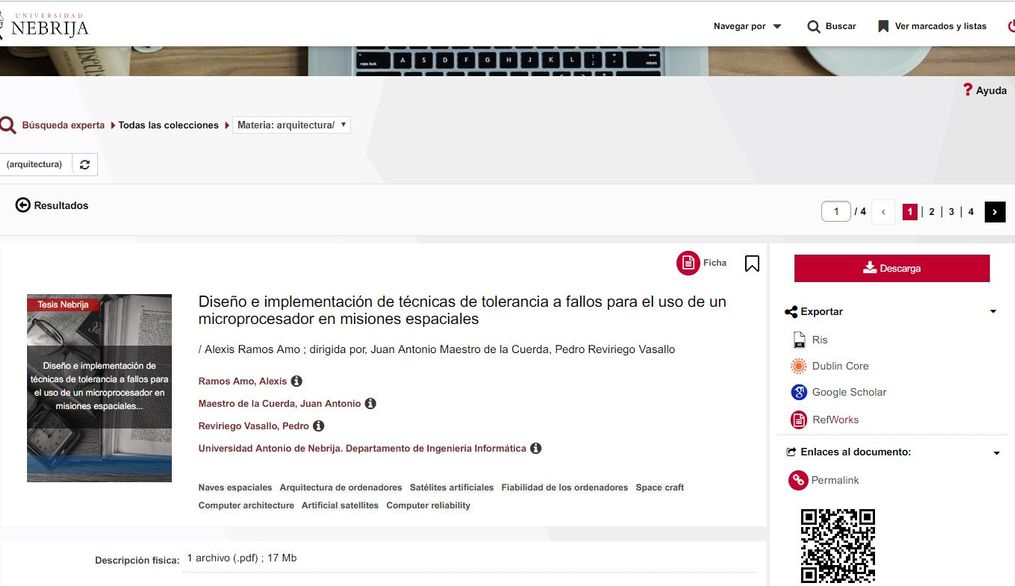The width and height of the screenshot is (1015, 586).
Task: Refresh the arquitectura search query
Action: click(x=85, y=164)
